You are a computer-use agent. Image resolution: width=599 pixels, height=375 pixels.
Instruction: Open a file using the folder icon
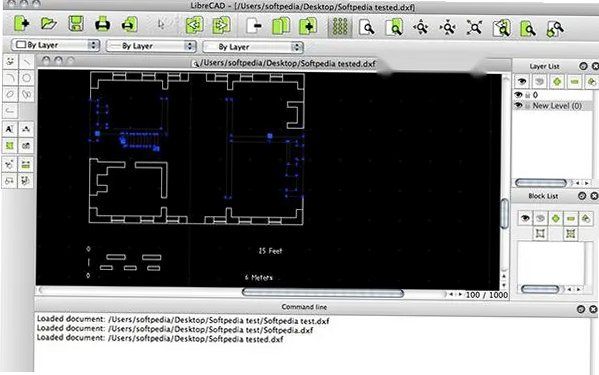pos(49,24)
